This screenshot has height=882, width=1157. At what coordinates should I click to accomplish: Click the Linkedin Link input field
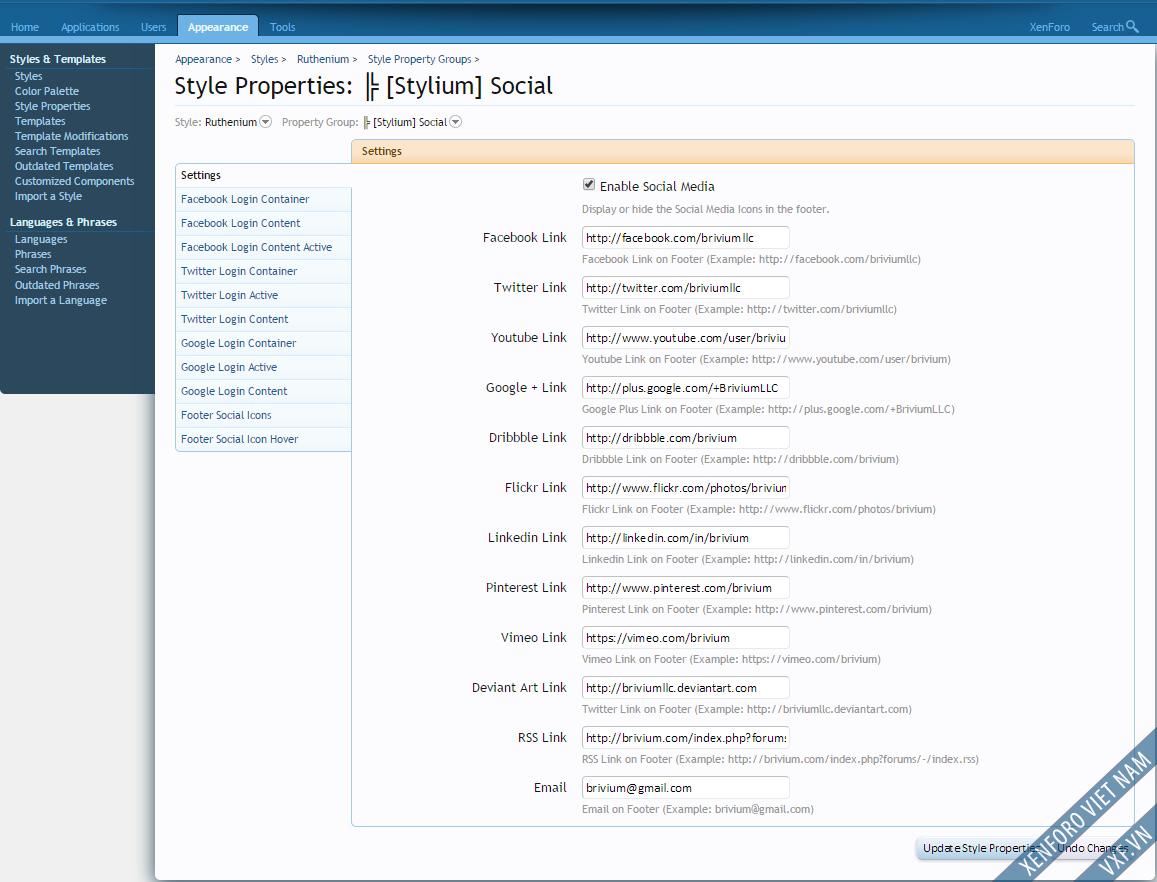point(685,538)
